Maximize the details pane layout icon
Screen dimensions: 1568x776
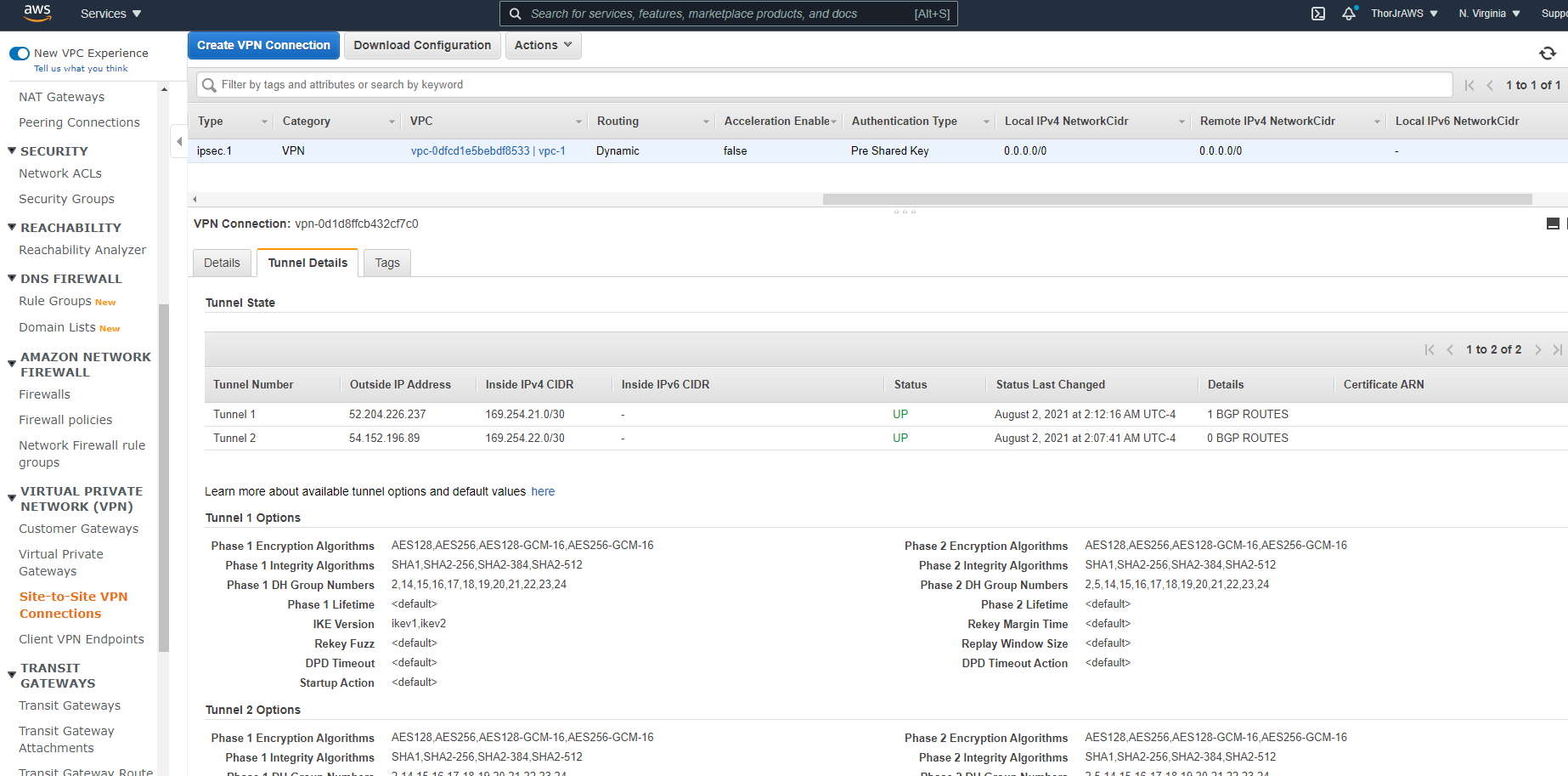(1553, 224)
